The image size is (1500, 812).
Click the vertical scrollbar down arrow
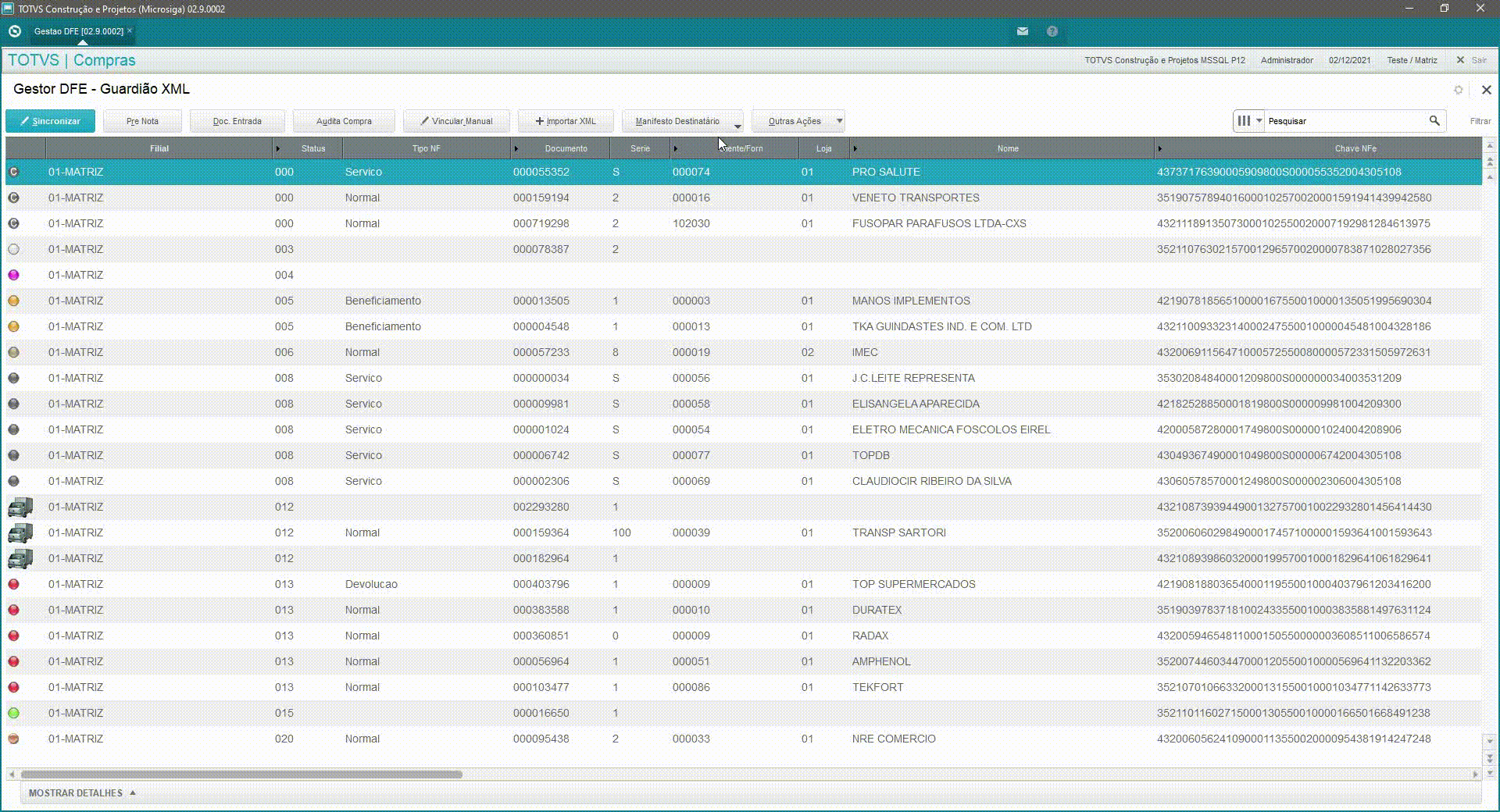tap(1490, 741)
